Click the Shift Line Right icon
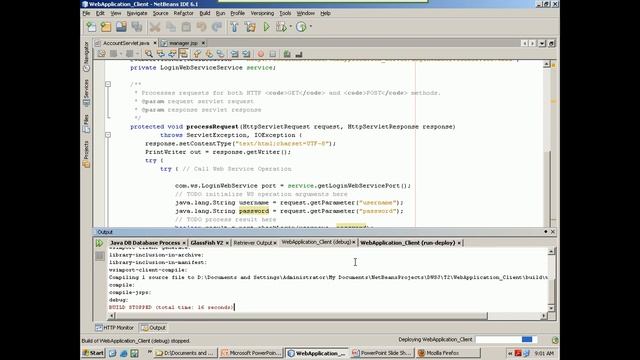The image size is (640, 360). 246,54
